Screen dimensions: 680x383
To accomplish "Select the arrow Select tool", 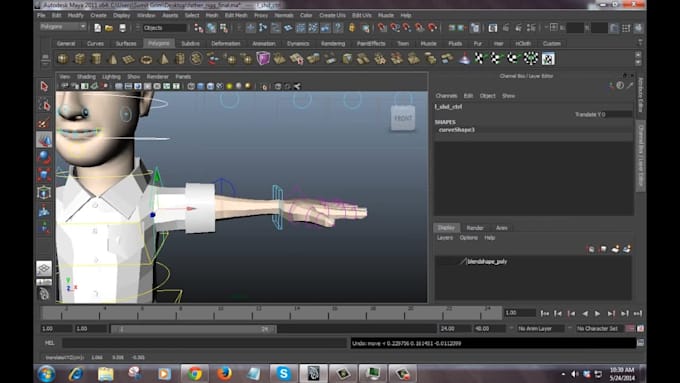I will (x=44, y=86).
